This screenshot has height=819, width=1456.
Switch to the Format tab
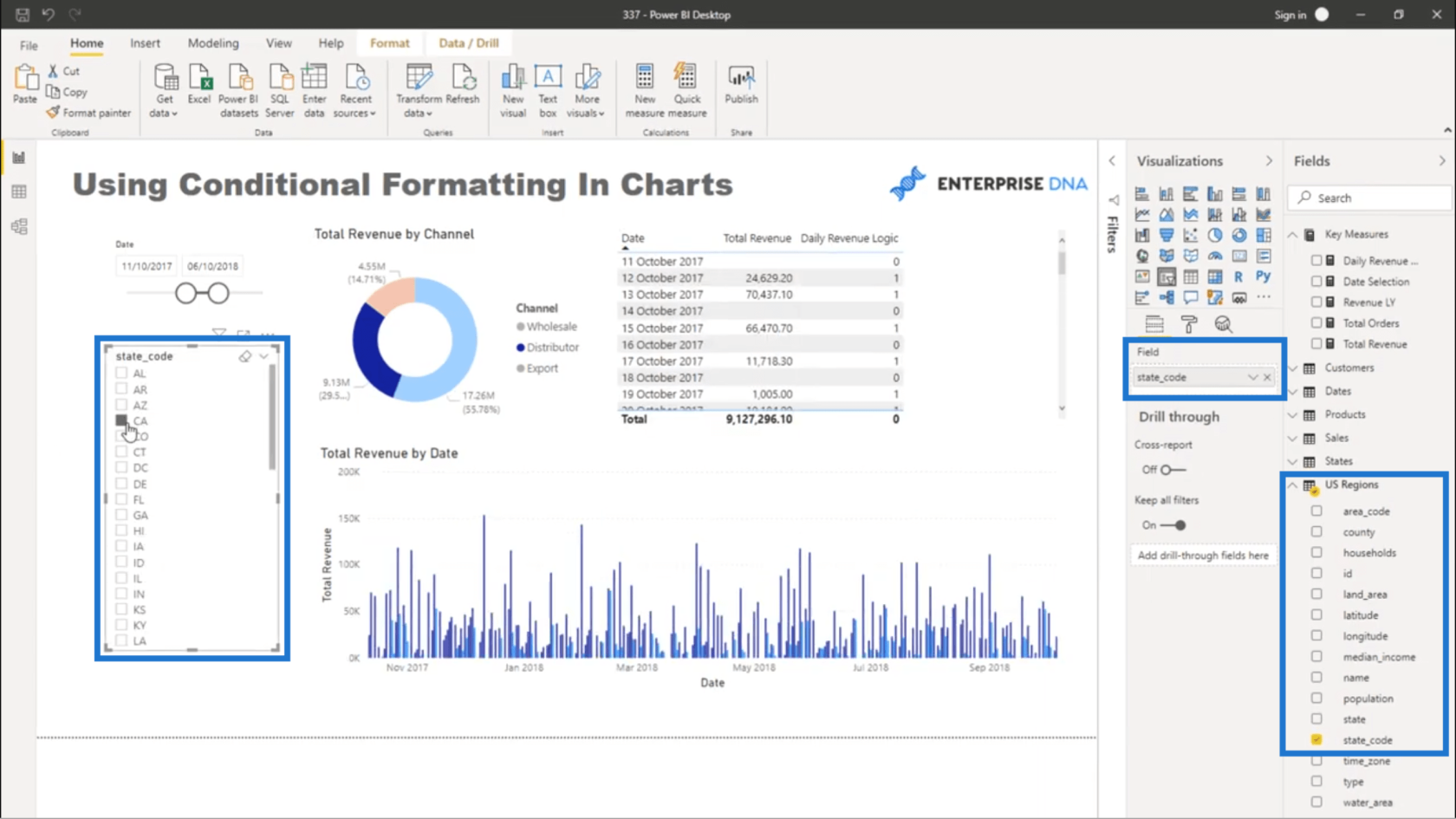click(x=389, y=43)
